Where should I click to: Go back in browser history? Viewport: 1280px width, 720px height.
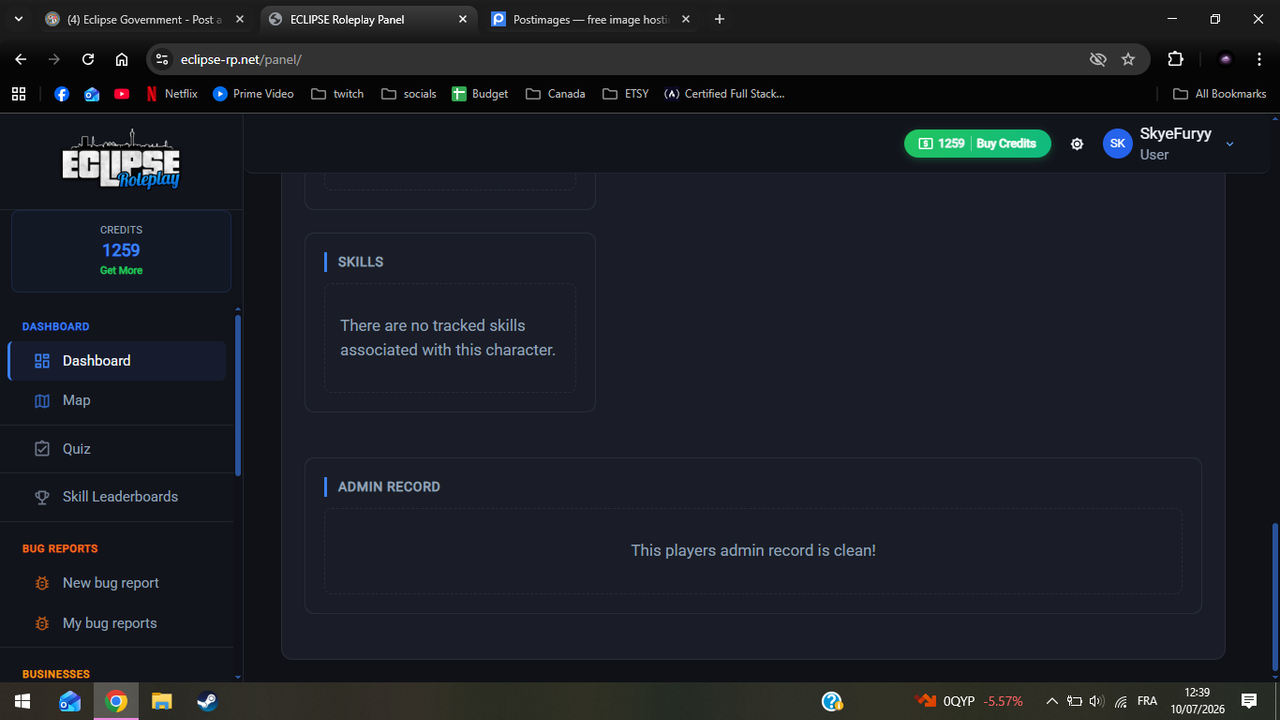21,59
